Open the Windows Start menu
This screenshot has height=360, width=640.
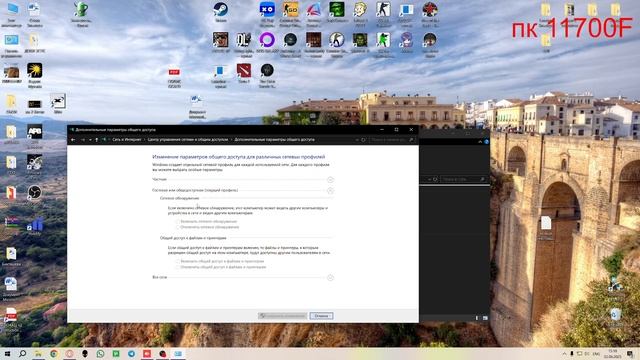point(7,353)
